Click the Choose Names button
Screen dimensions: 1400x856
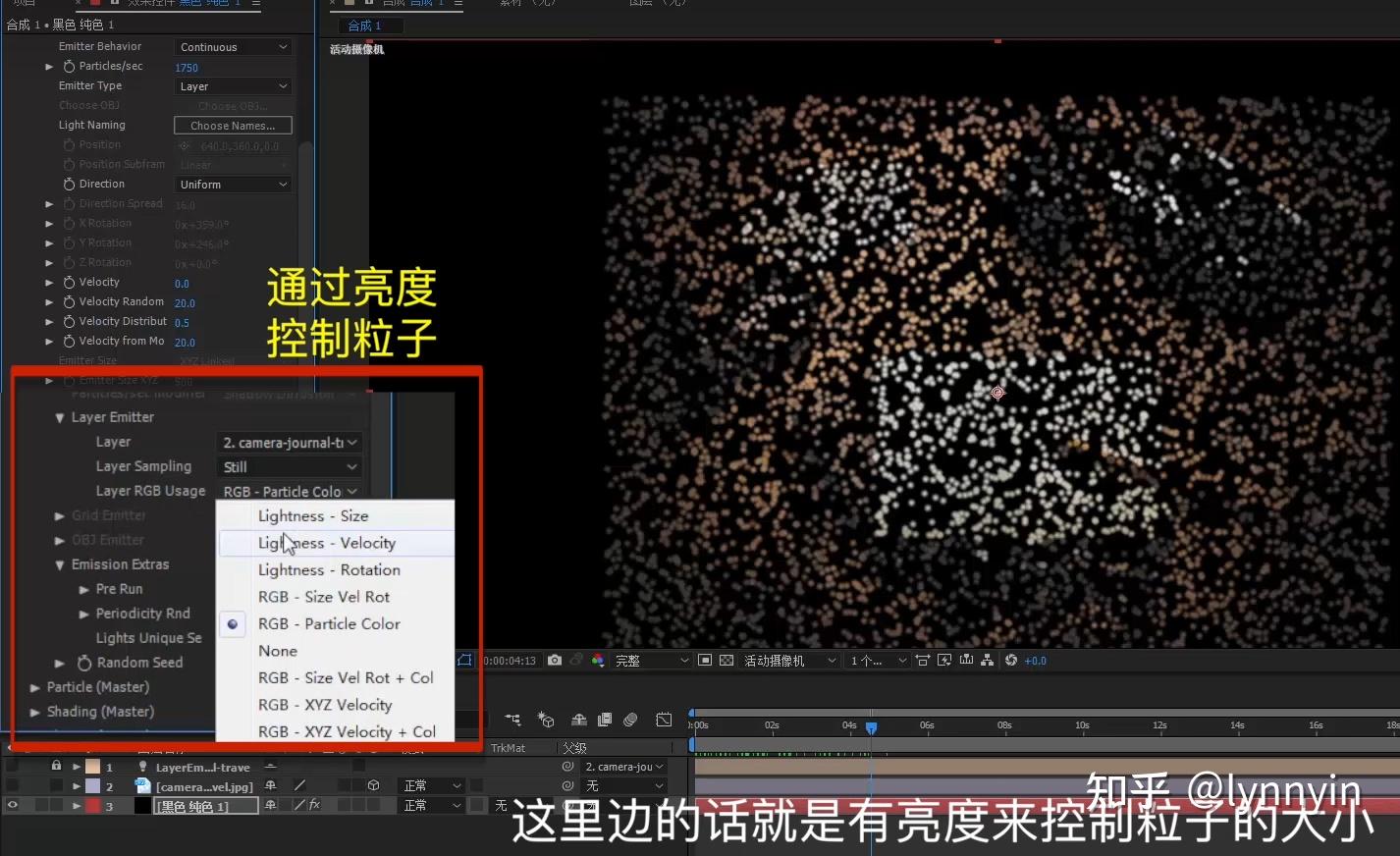(232, 125)
